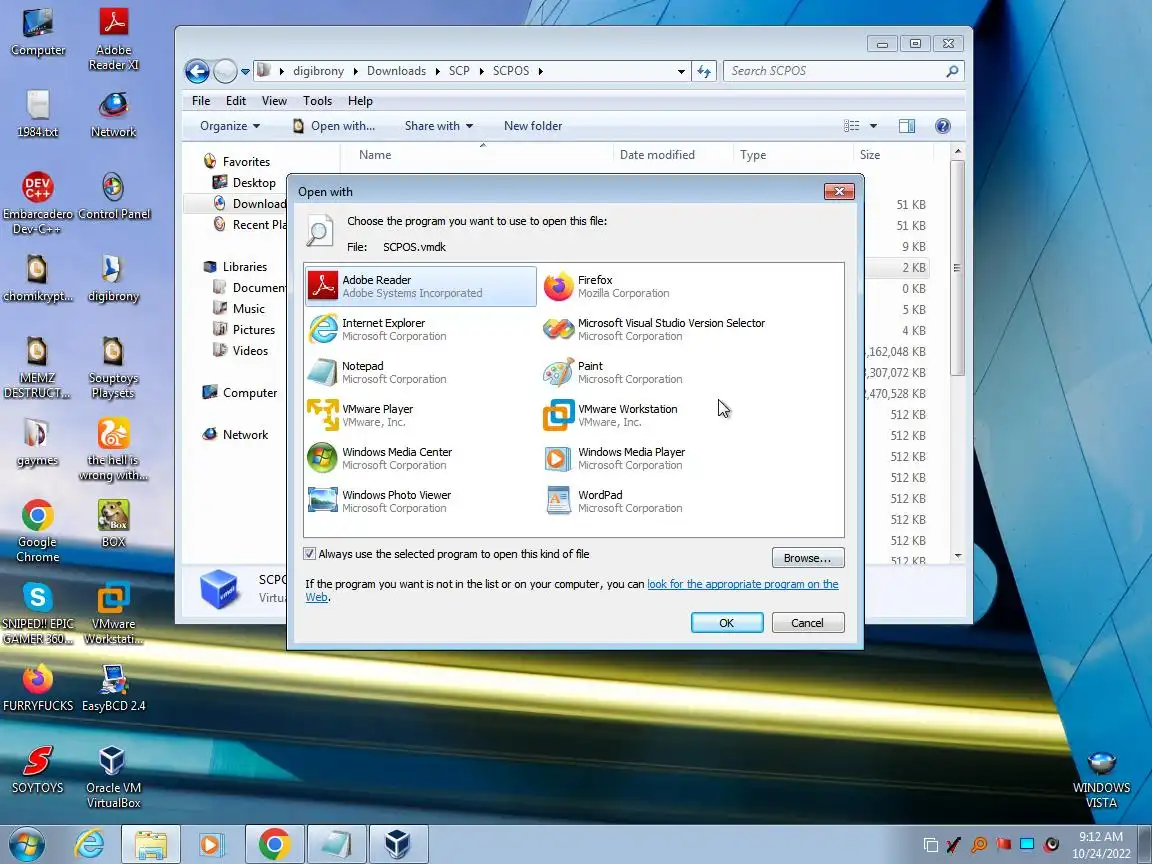This screenshot has width=1152, height=864.
Task: Open VirtualBox from the taskbar
Action: click(x=397, y=845)
